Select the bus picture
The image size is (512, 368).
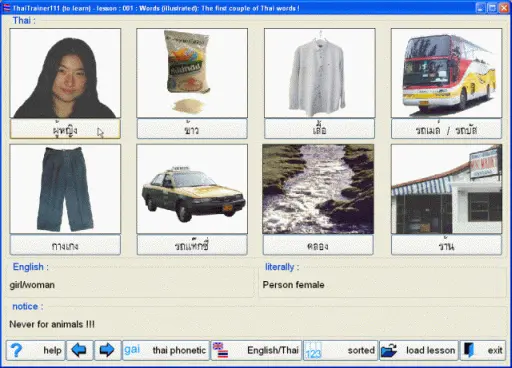tap(446, 73)
